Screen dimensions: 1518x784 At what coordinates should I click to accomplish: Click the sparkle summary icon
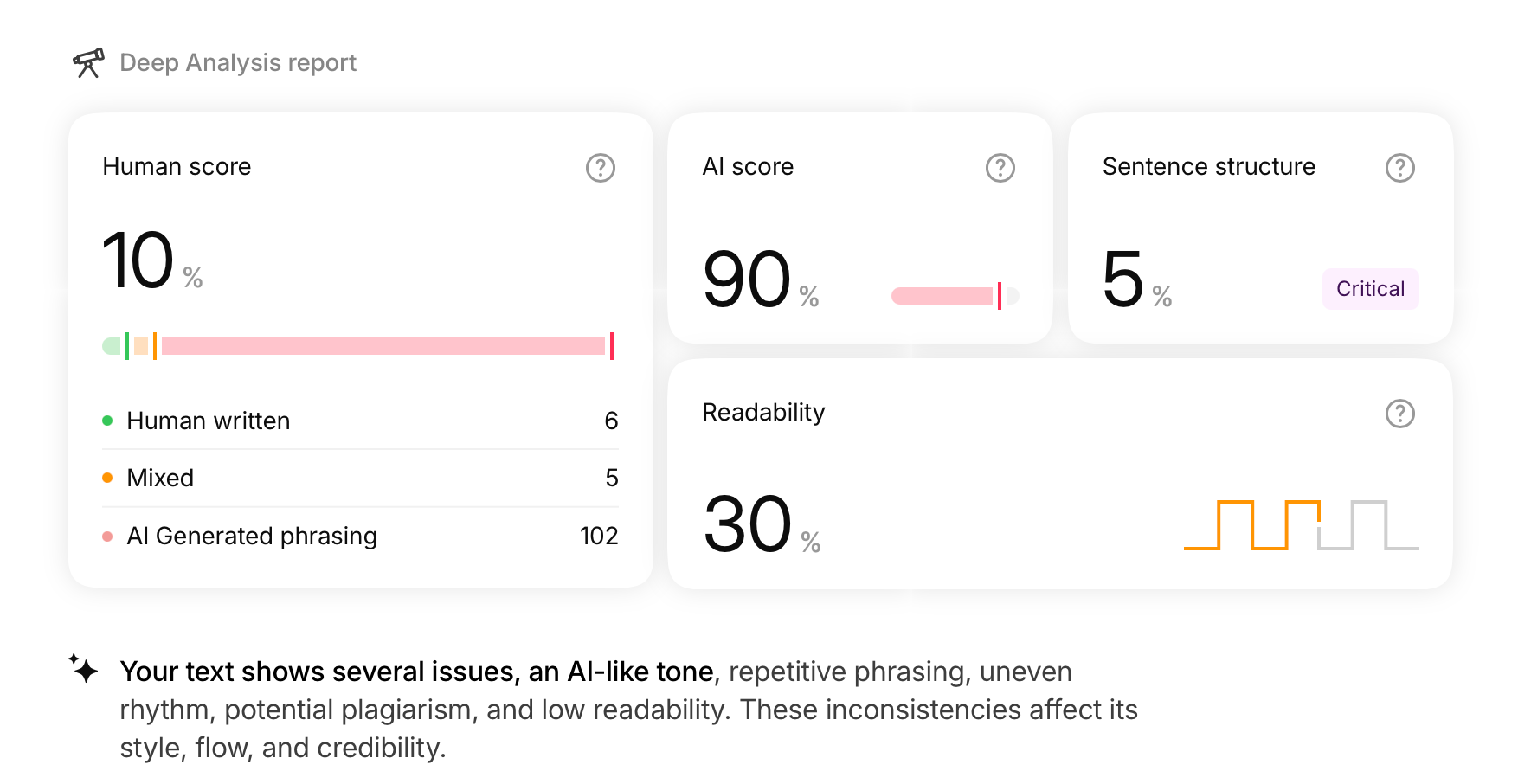coord(83,668)
